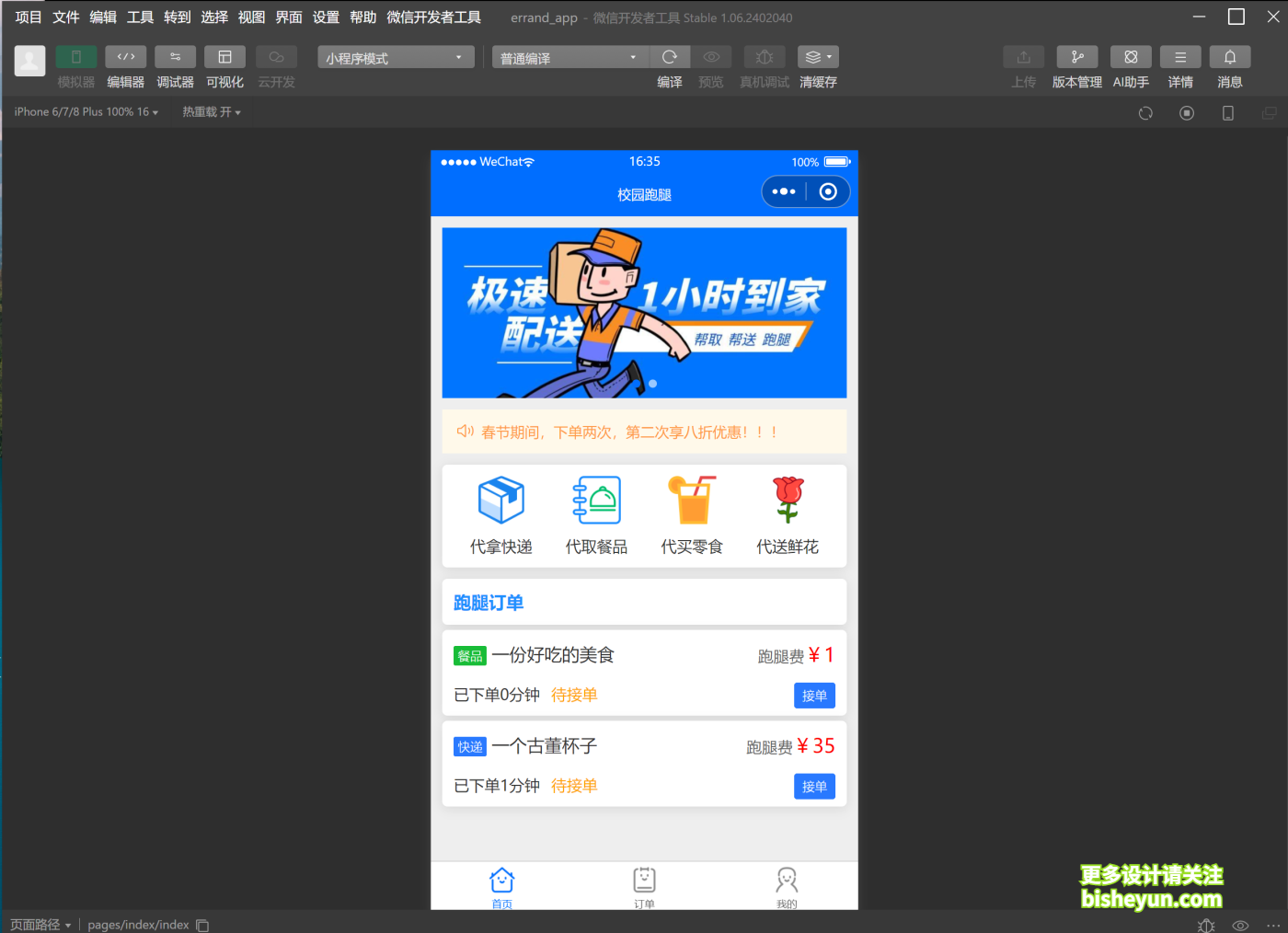Screen dimensions: 1288x933
Task: Click the 极速配送 delivery banner image
Action: pyautogui.click(x=644, y=313)
